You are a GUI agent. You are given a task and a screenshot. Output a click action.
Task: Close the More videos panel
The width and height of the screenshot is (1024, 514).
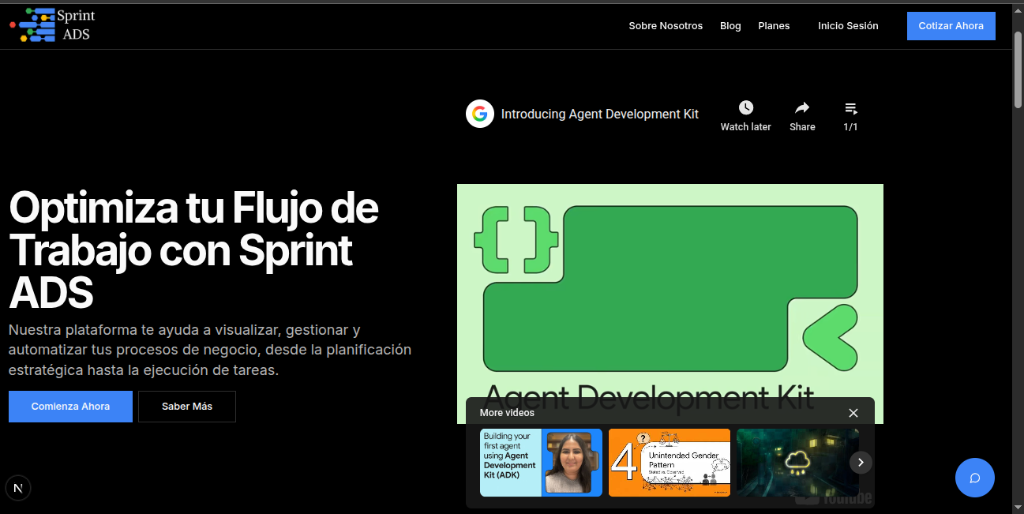pyautogui.click(x=853, y=413)
